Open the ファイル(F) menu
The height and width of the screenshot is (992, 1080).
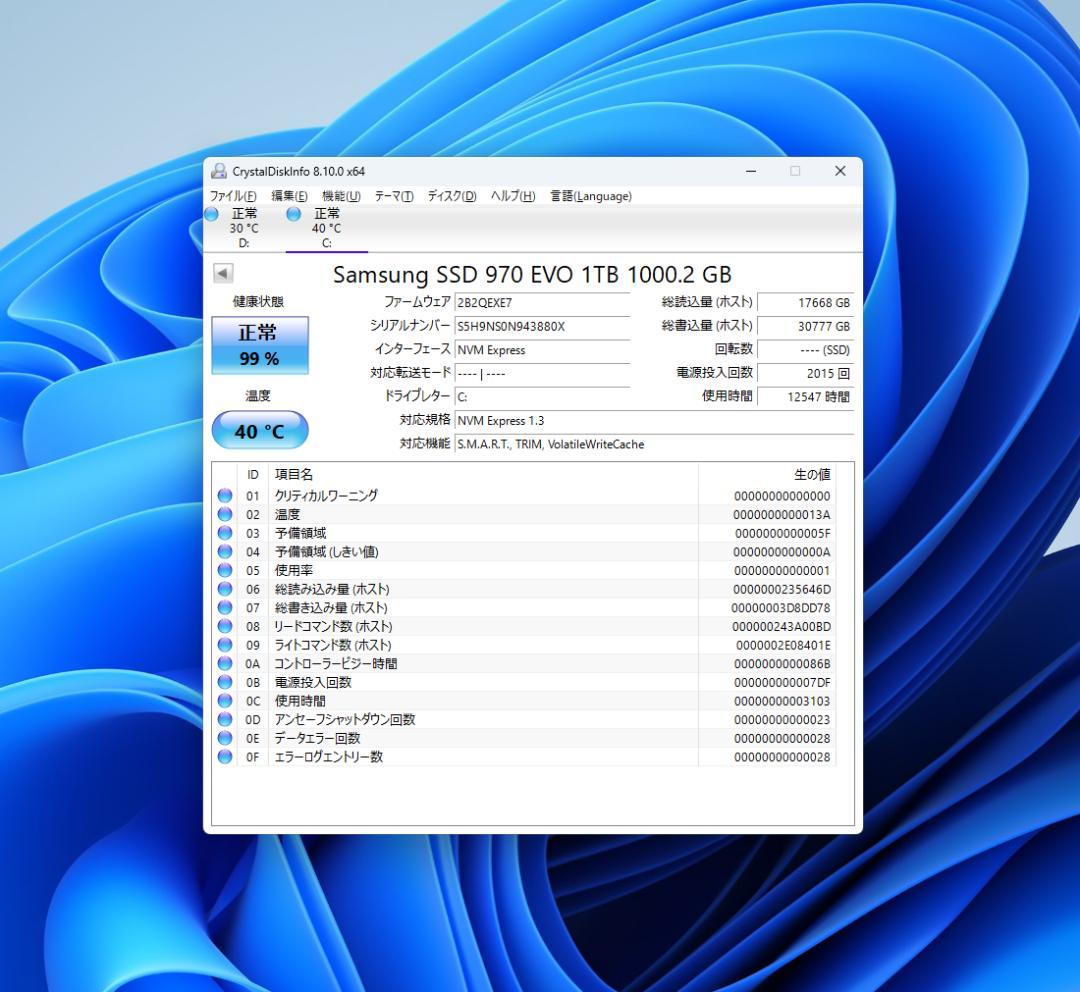click(x=233, y=196)
